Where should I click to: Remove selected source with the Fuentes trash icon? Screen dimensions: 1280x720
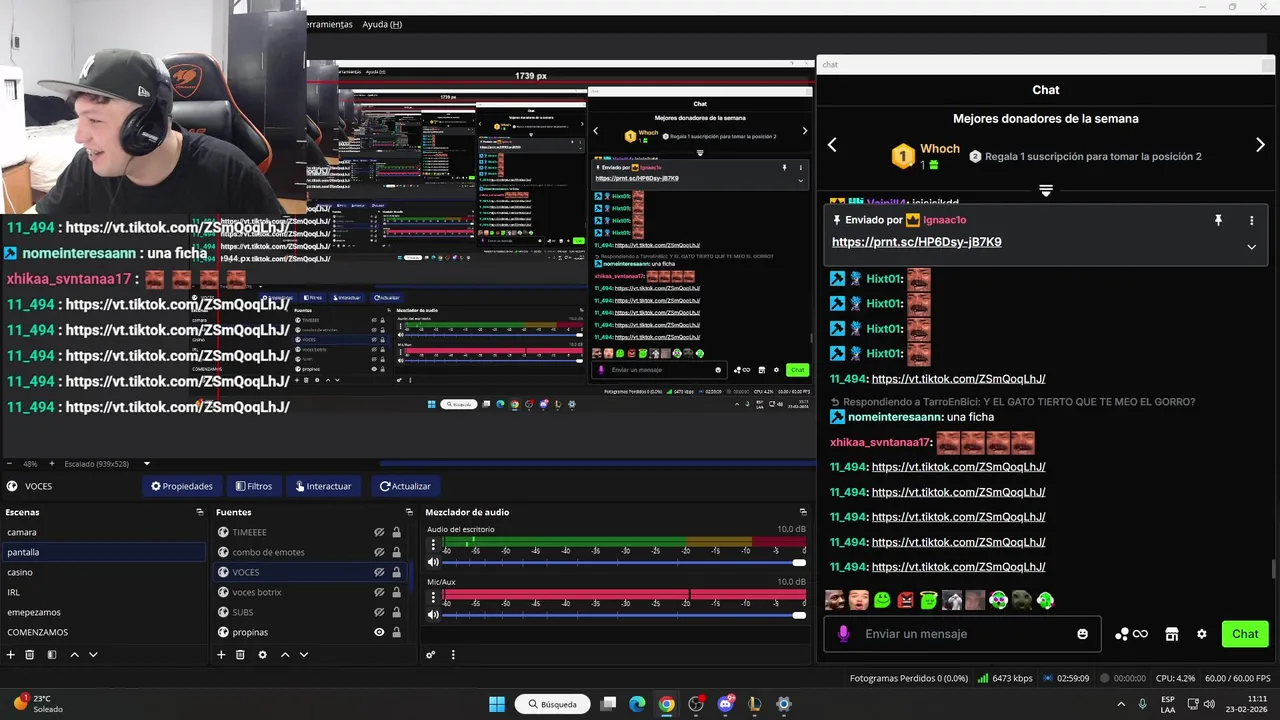(x=240, y=655)
